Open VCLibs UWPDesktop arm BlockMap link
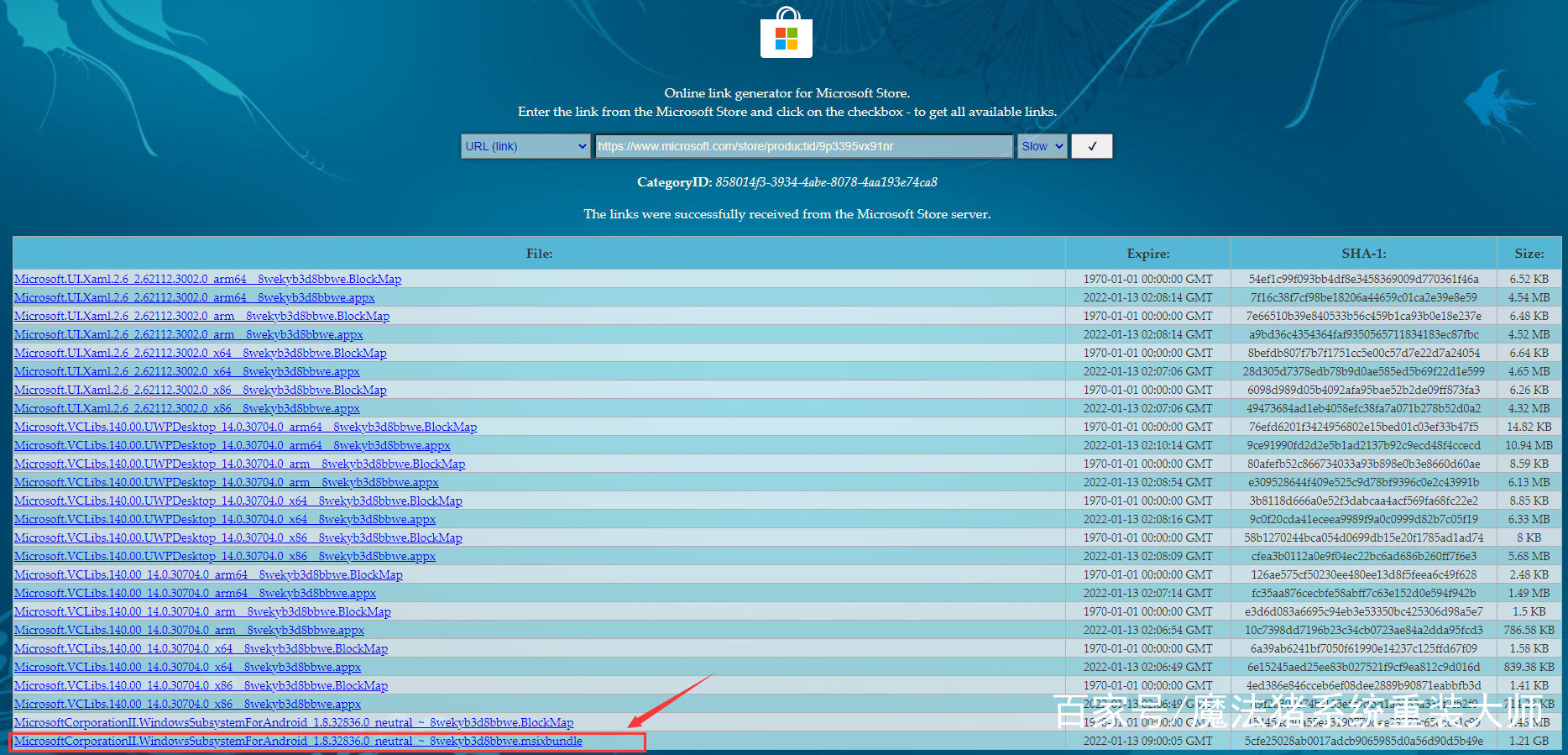 [240, 464]
